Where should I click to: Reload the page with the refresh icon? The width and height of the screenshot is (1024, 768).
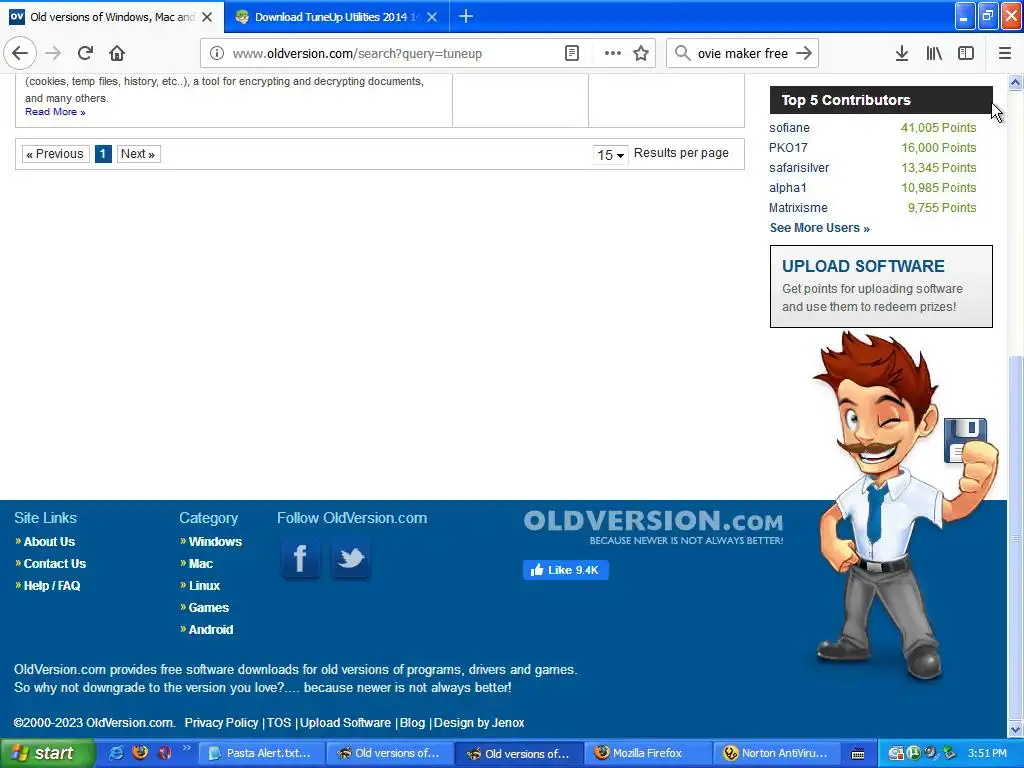tap(85, 53)
